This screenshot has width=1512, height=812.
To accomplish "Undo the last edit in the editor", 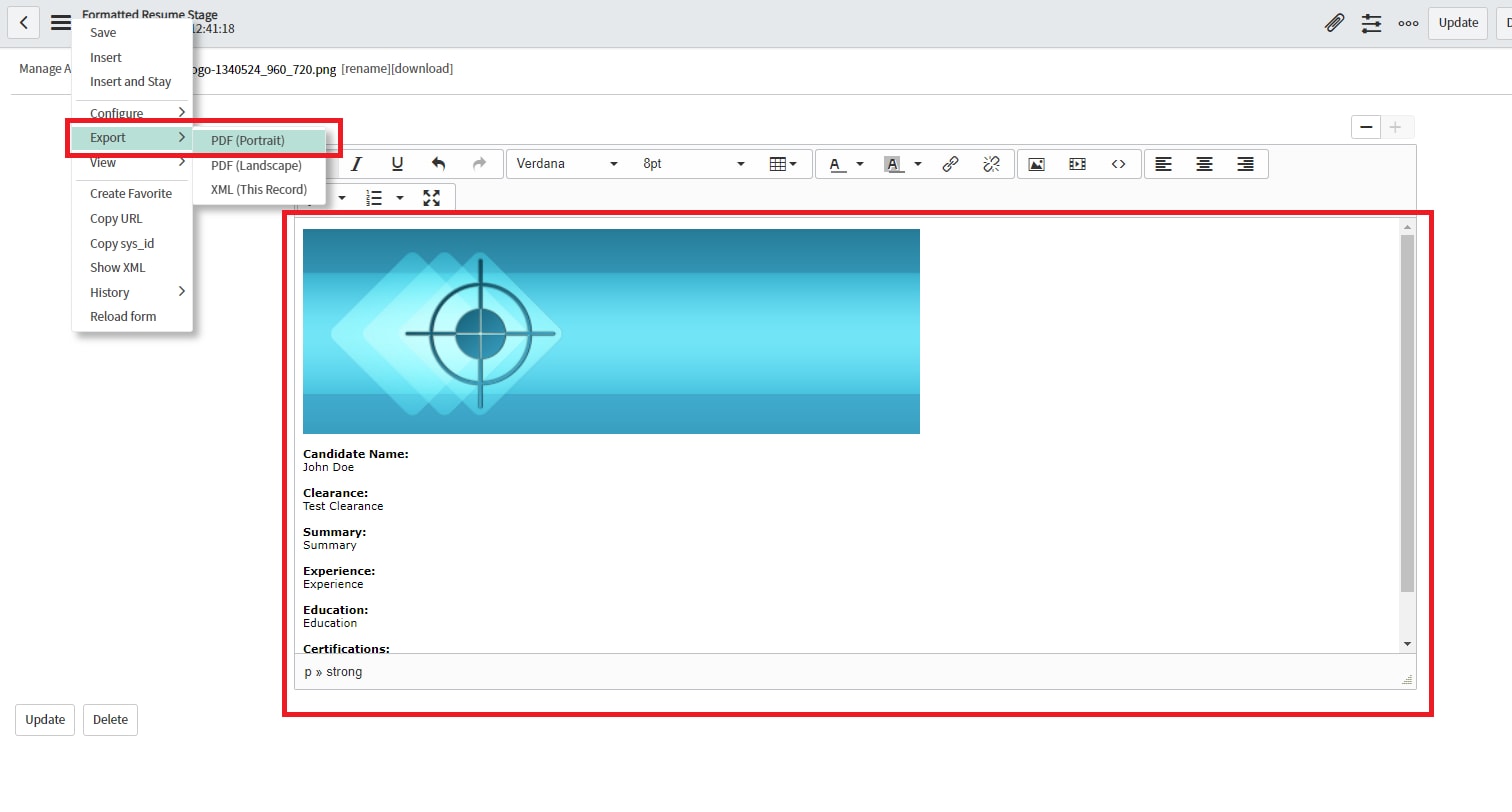I will (x=438, y=164).
